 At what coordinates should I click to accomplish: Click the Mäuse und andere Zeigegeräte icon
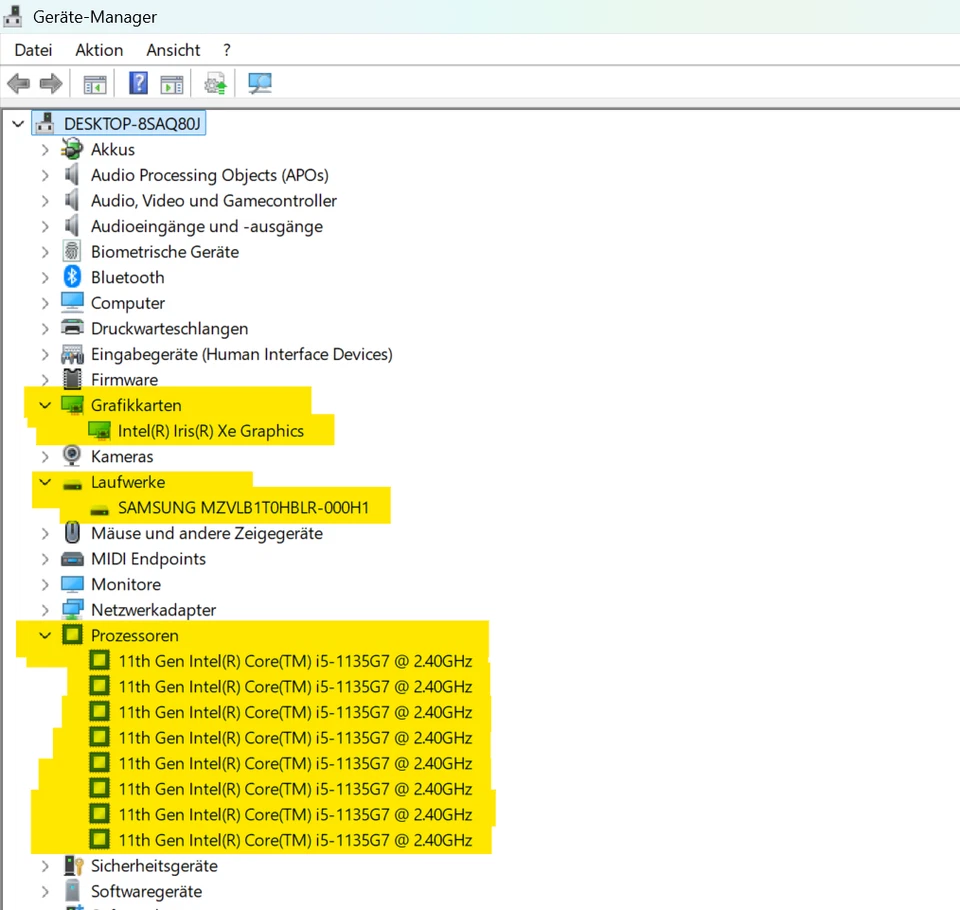[72, 532]
